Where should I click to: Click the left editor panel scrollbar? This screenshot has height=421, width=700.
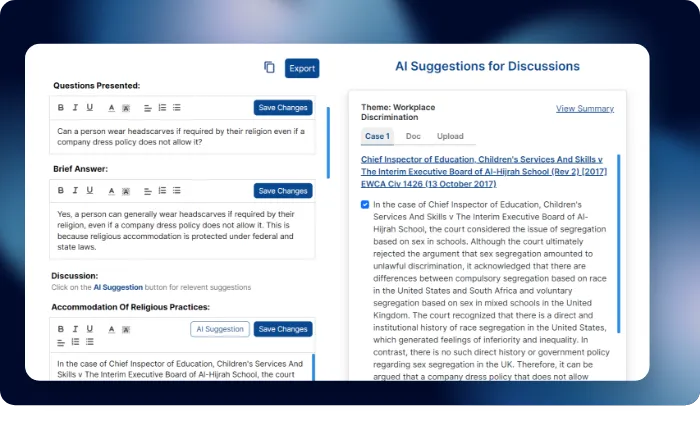pos(328,142)
